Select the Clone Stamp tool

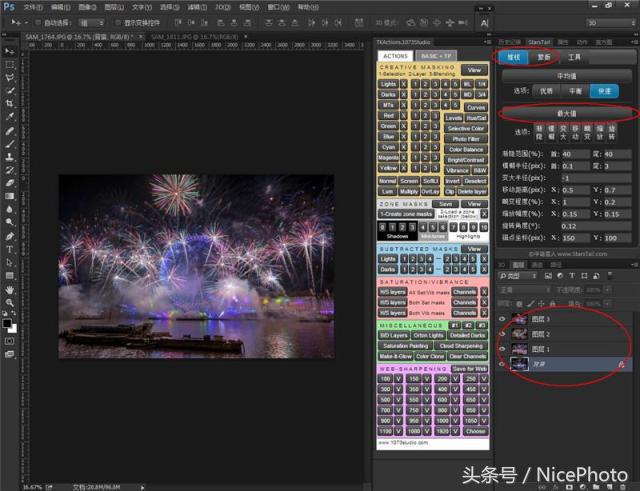point(9,157)
